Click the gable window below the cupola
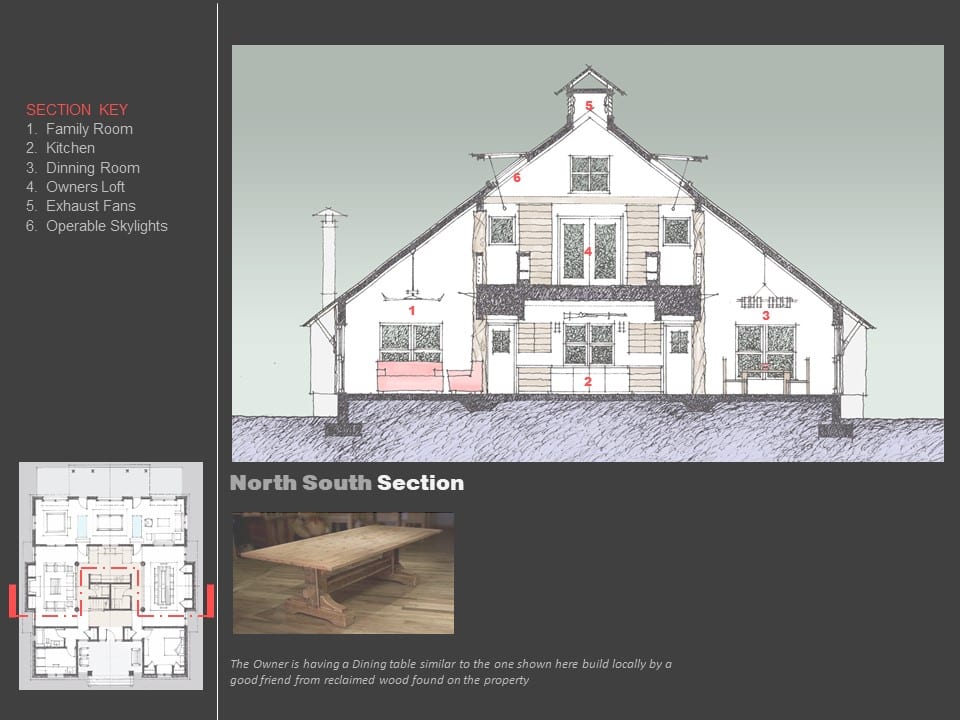 click(x=590, y=174)
